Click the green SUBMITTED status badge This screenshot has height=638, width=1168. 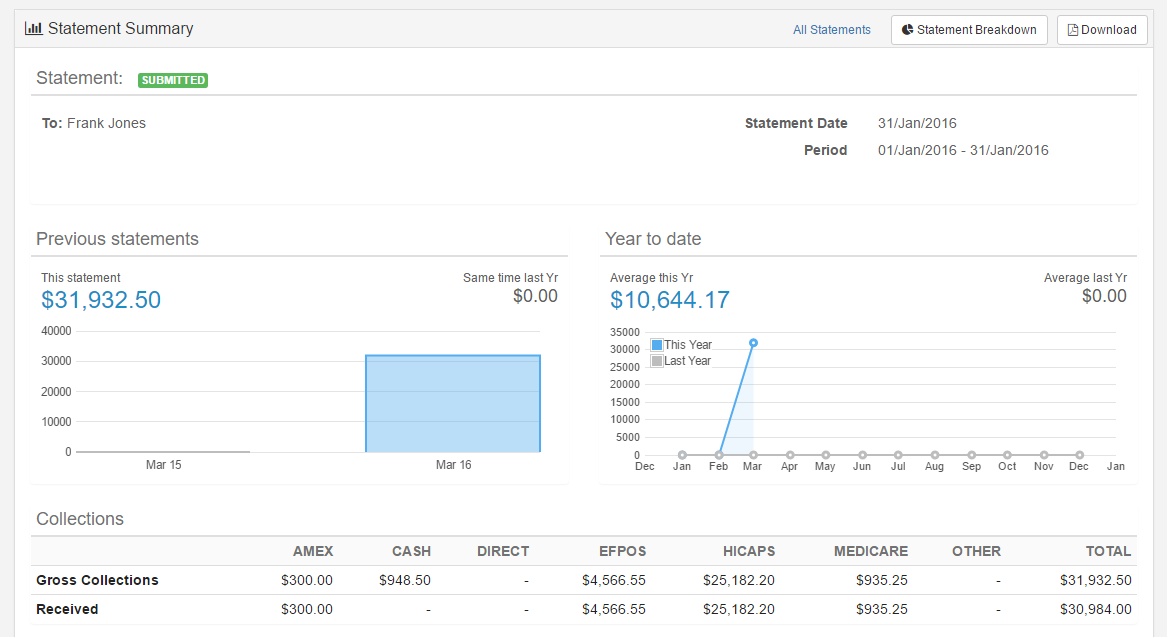(173, 80)
